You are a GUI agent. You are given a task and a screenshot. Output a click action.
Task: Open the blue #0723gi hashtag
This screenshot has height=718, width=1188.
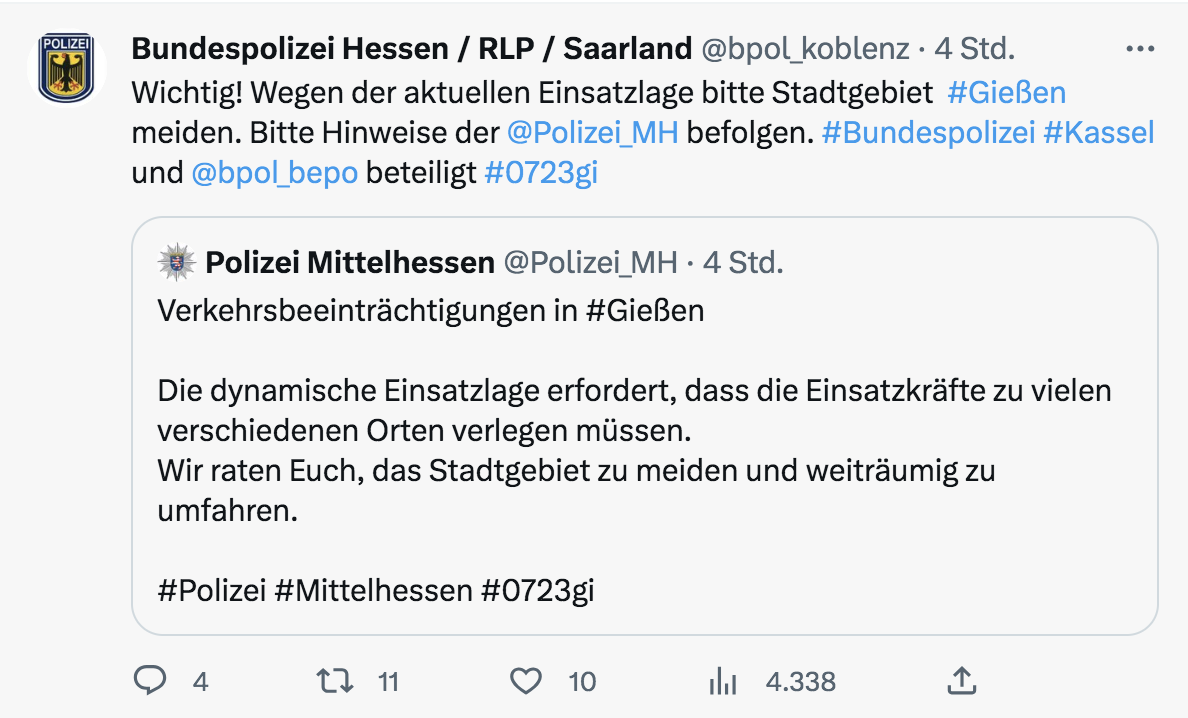[x=541, y=172]
